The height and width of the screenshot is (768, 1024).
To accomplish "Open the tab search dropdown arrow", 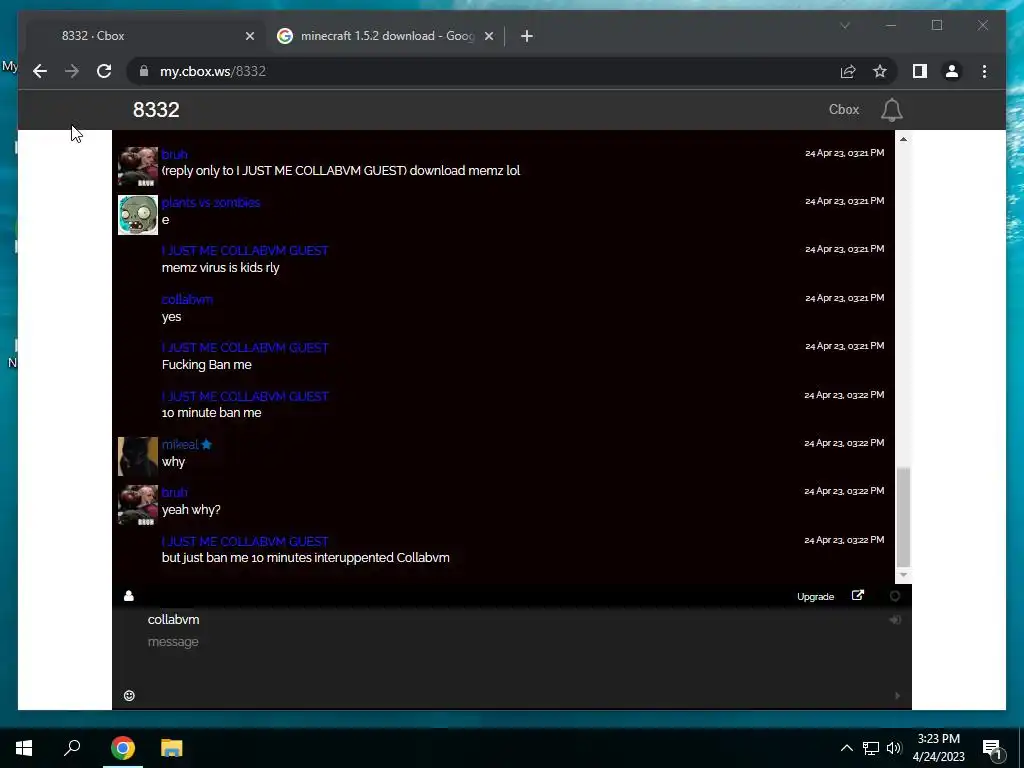I will click(844, 25).
